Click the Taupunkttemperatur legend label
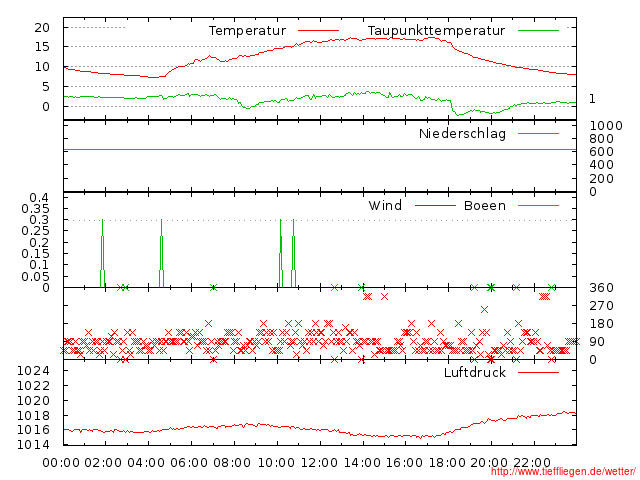This screenshot has width=640, height=480. tap(436, 31)
